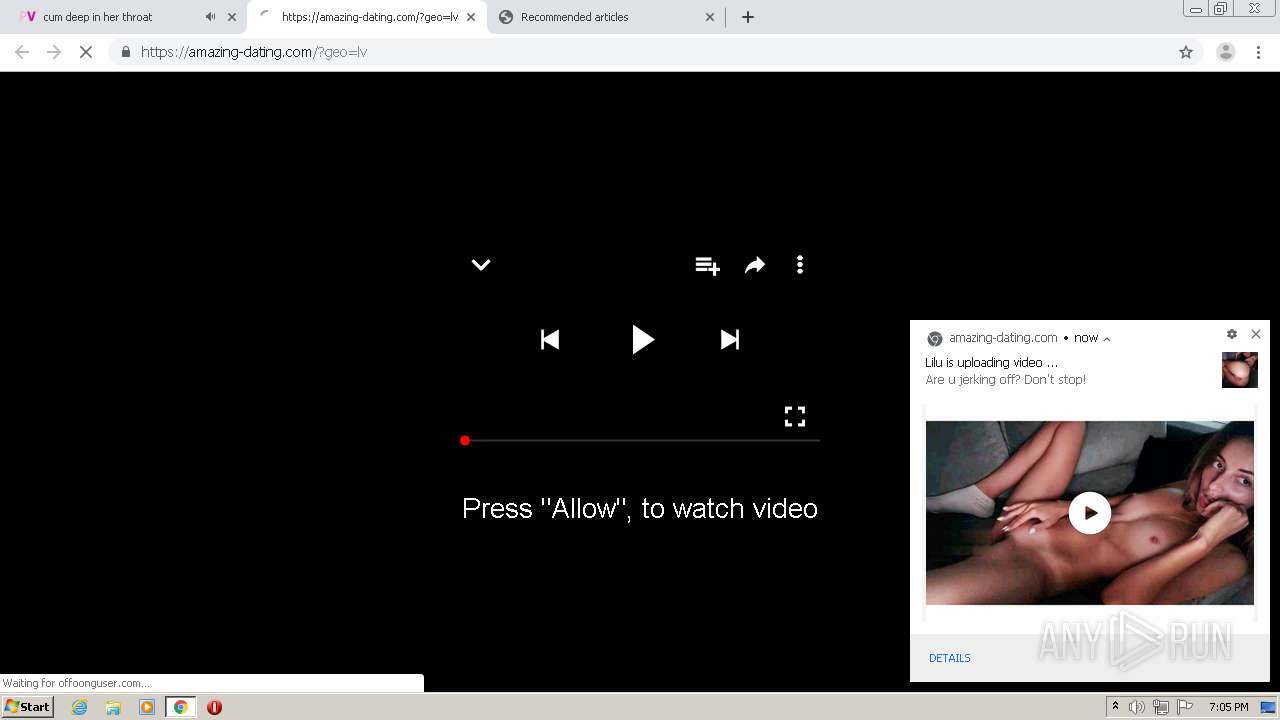Viewport: 1280px width, 720px height.
Task: Open the Chrome three-dot menu
Action: click(x=1259, y=52)
